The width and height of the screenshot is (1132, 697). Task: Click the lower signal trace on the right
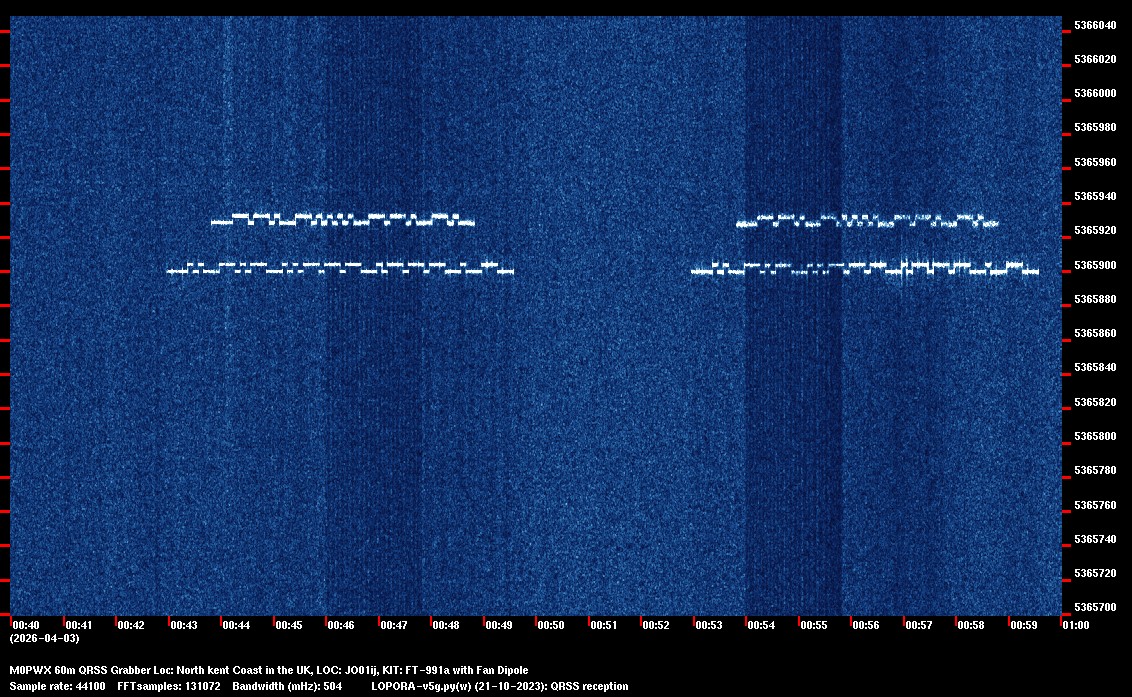[865, 269]
